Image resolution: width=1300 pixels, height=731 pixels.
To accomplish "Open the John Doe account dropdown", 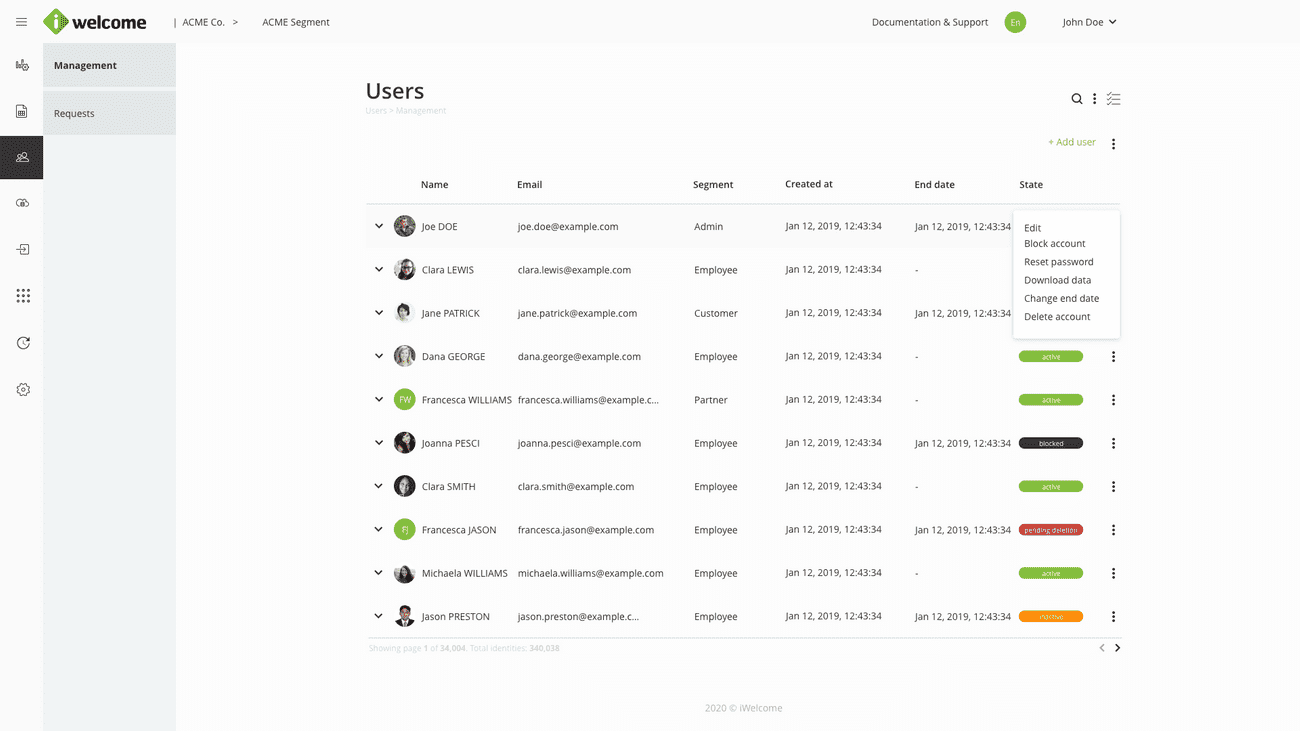I will coord(1089,22).
